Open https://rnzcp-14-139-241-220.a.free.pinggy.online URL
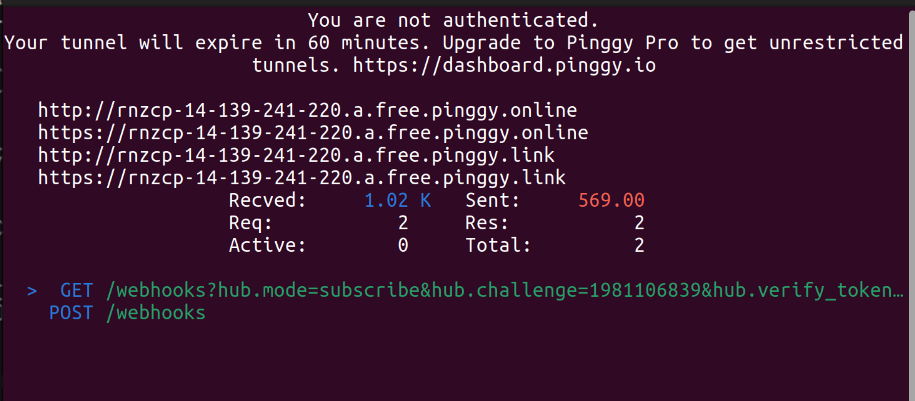This screenshot has width=915, height=401. pos(313,132)
